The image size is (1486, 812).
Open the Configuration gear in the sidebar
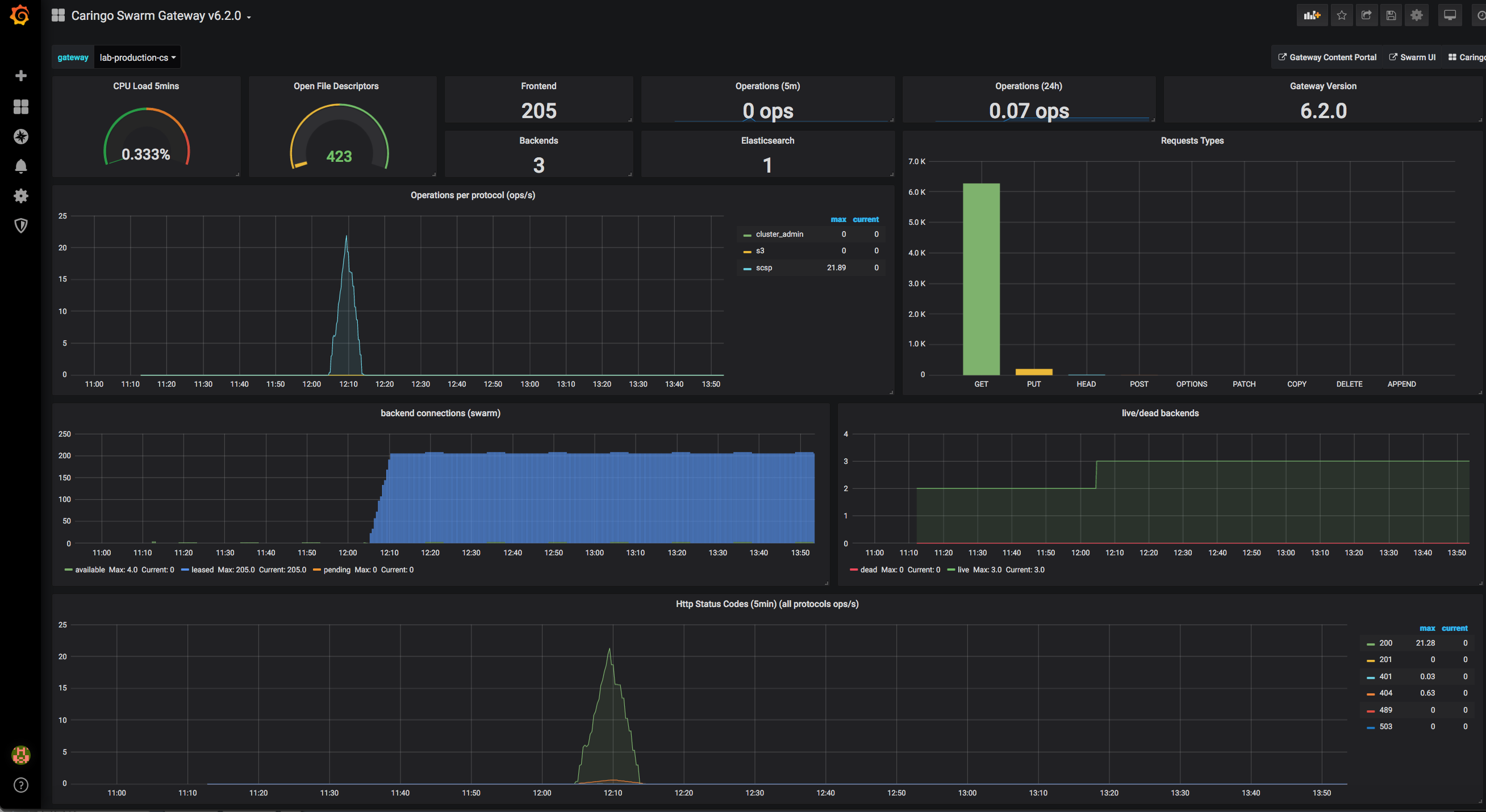pos(21,196)
